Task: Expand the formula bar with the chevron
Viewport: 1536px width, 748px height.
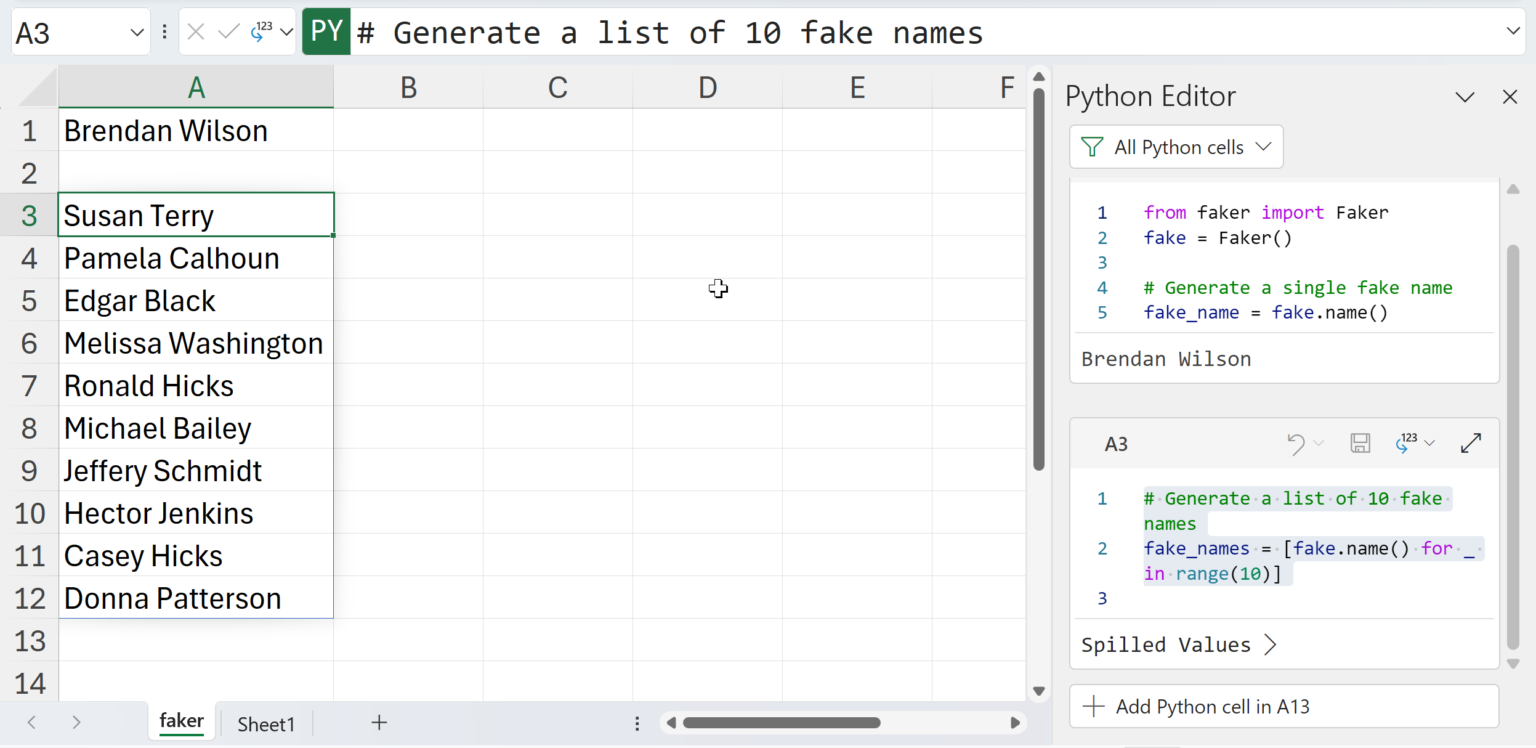Action: pos(1512,32)
